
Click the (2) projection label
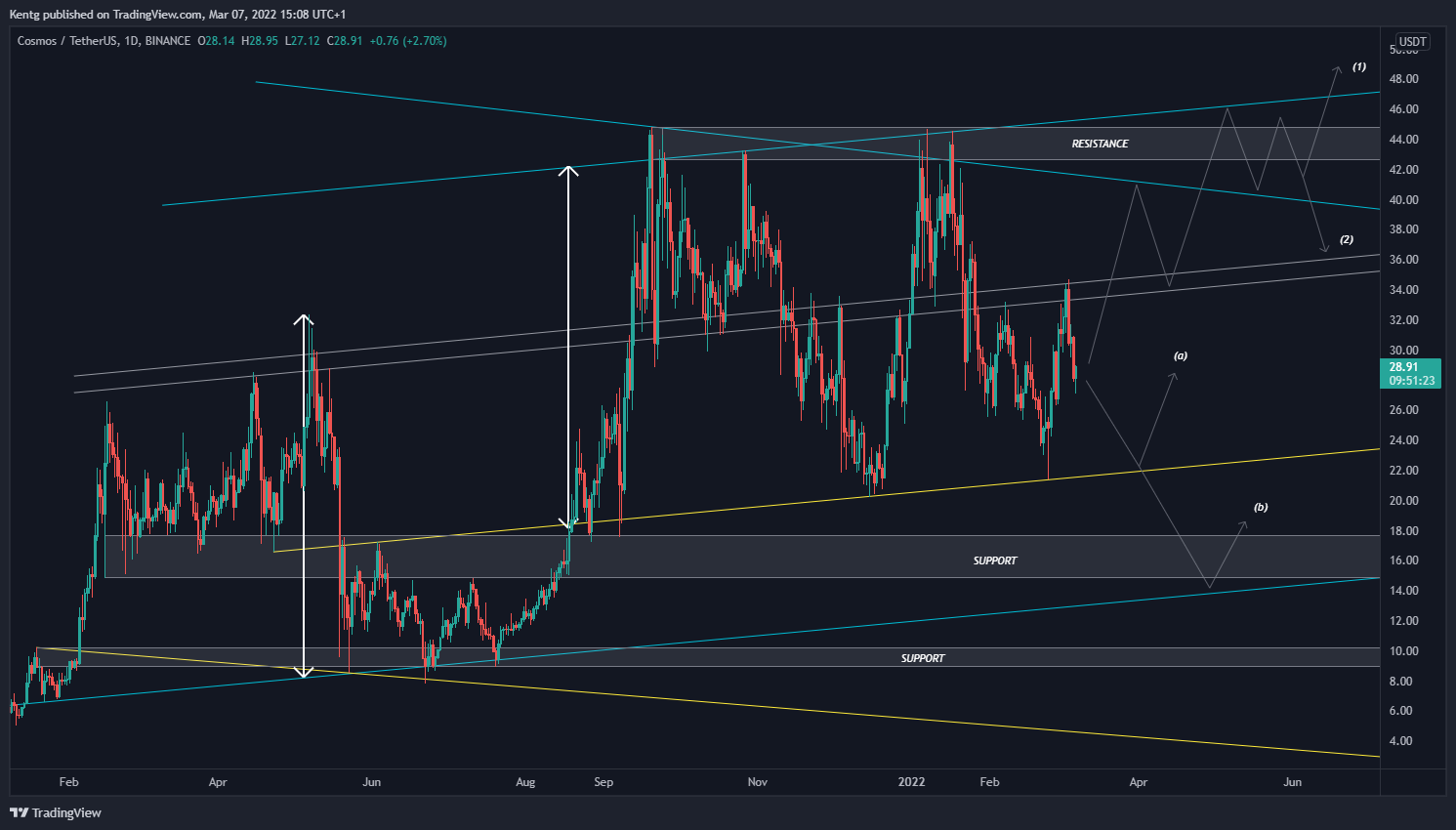1346,239
